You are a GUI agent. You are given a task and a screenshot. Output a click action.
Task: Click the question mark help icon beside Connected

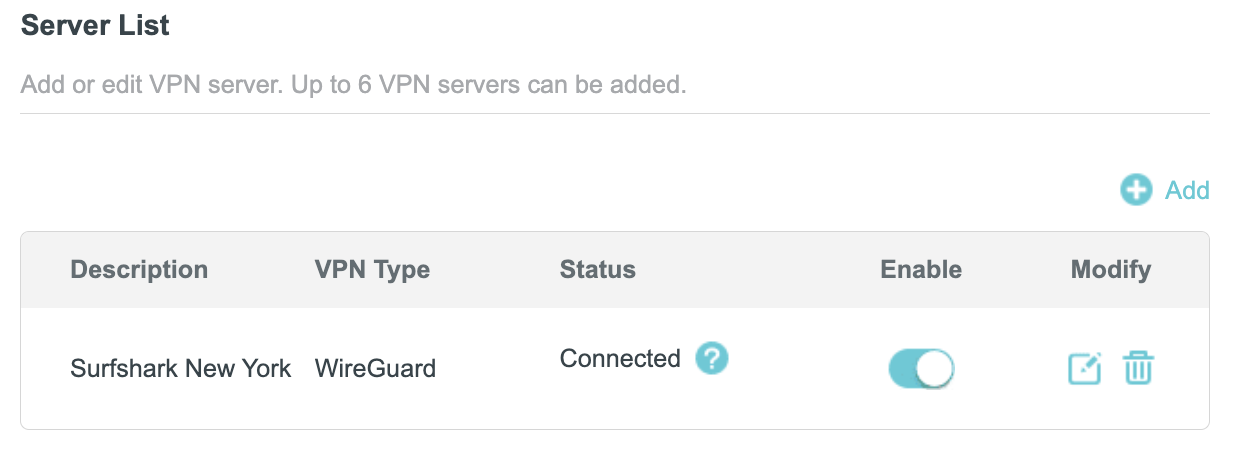click(712, 358)
